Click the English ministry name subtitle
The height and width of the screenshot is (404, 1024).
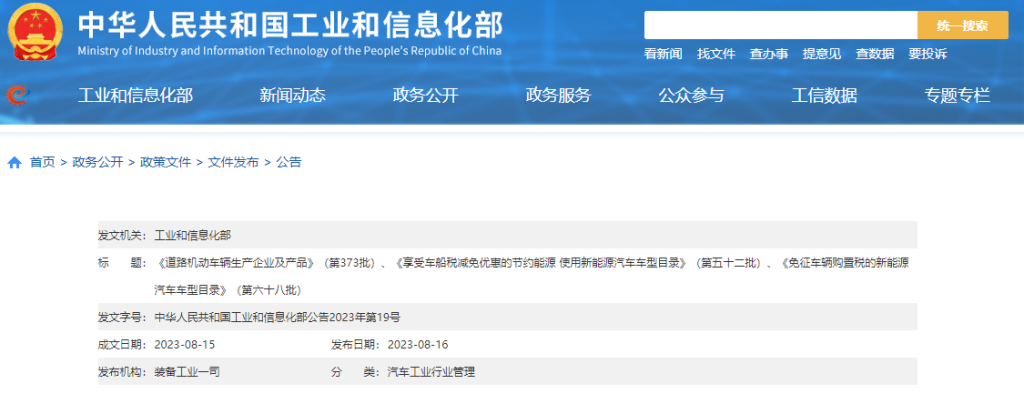pyautogui.click(x=290, y=51)
